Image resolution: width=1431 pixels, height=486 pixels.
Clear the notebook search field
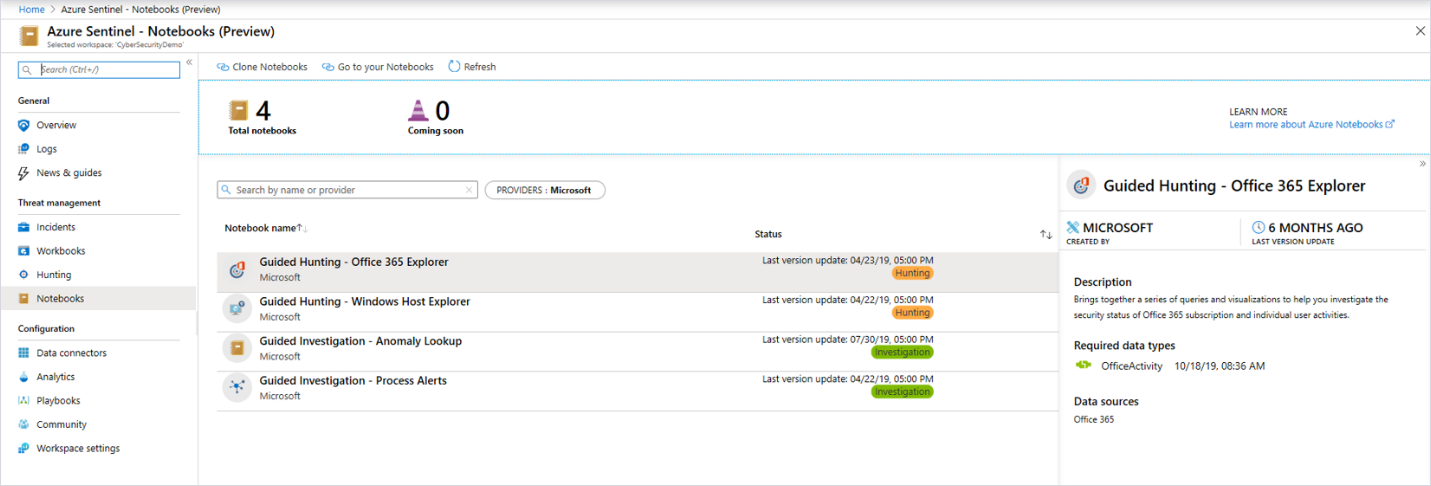coord(470,190)
